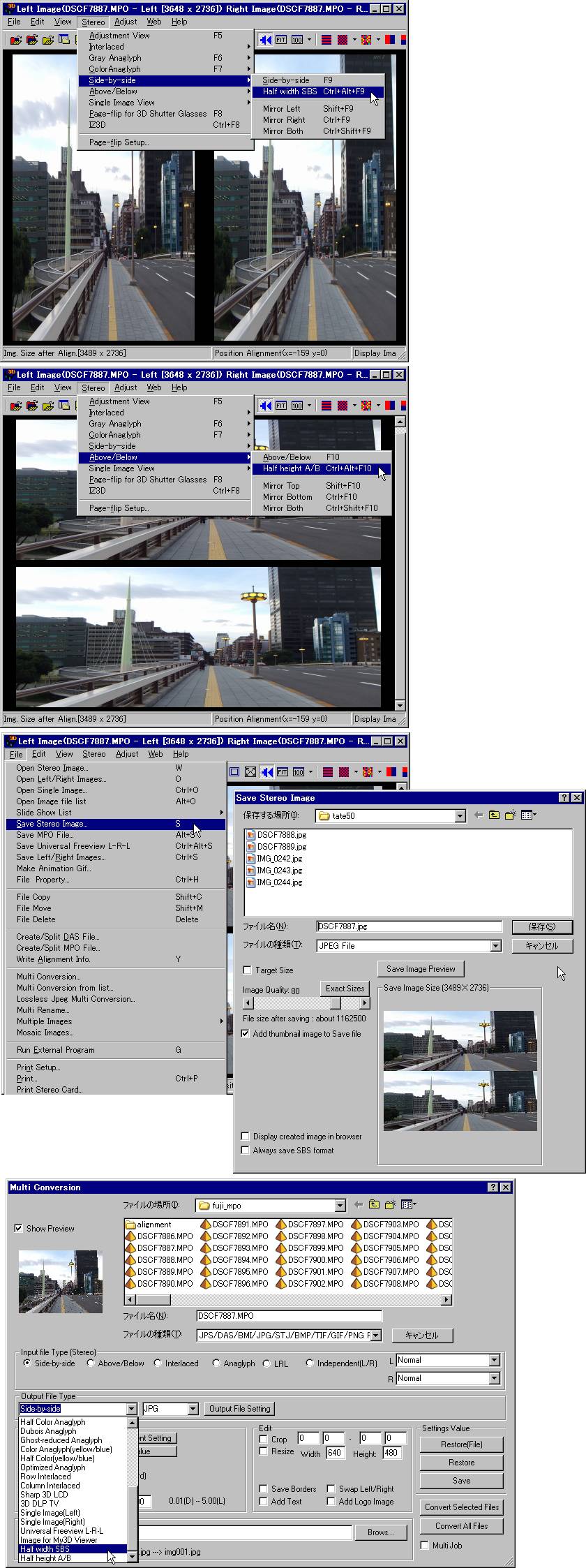Click the Save Image Preview button
The image size is (586, 1568).
[421, 969]
